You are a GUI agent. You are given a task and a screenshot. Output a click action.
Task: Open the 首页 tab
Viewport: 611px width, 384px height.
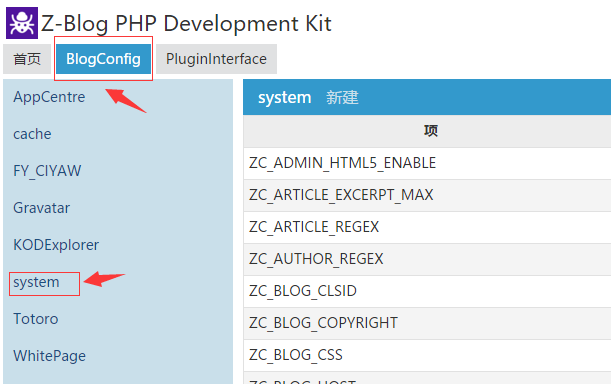27,59
